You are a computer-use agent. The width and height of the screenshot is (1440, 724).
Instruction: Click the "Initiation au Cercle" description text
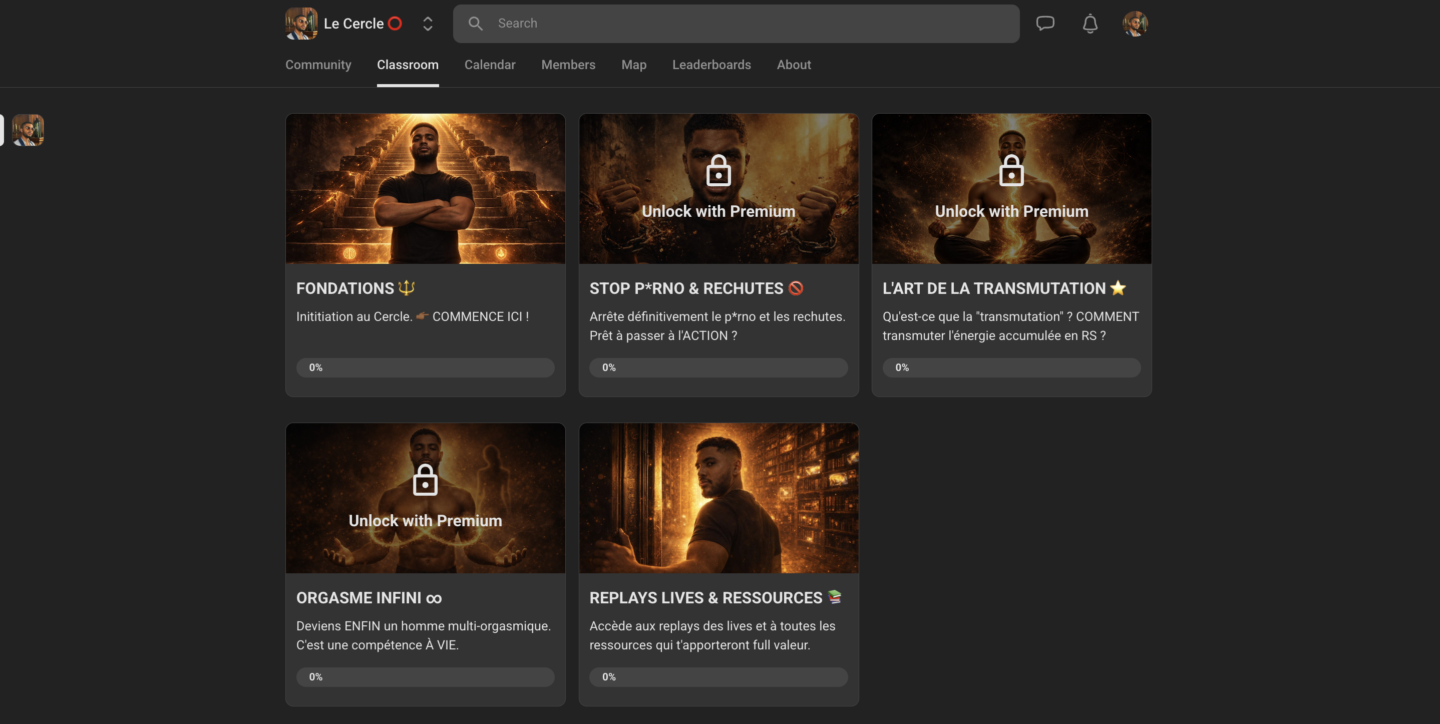coord(412,317)
